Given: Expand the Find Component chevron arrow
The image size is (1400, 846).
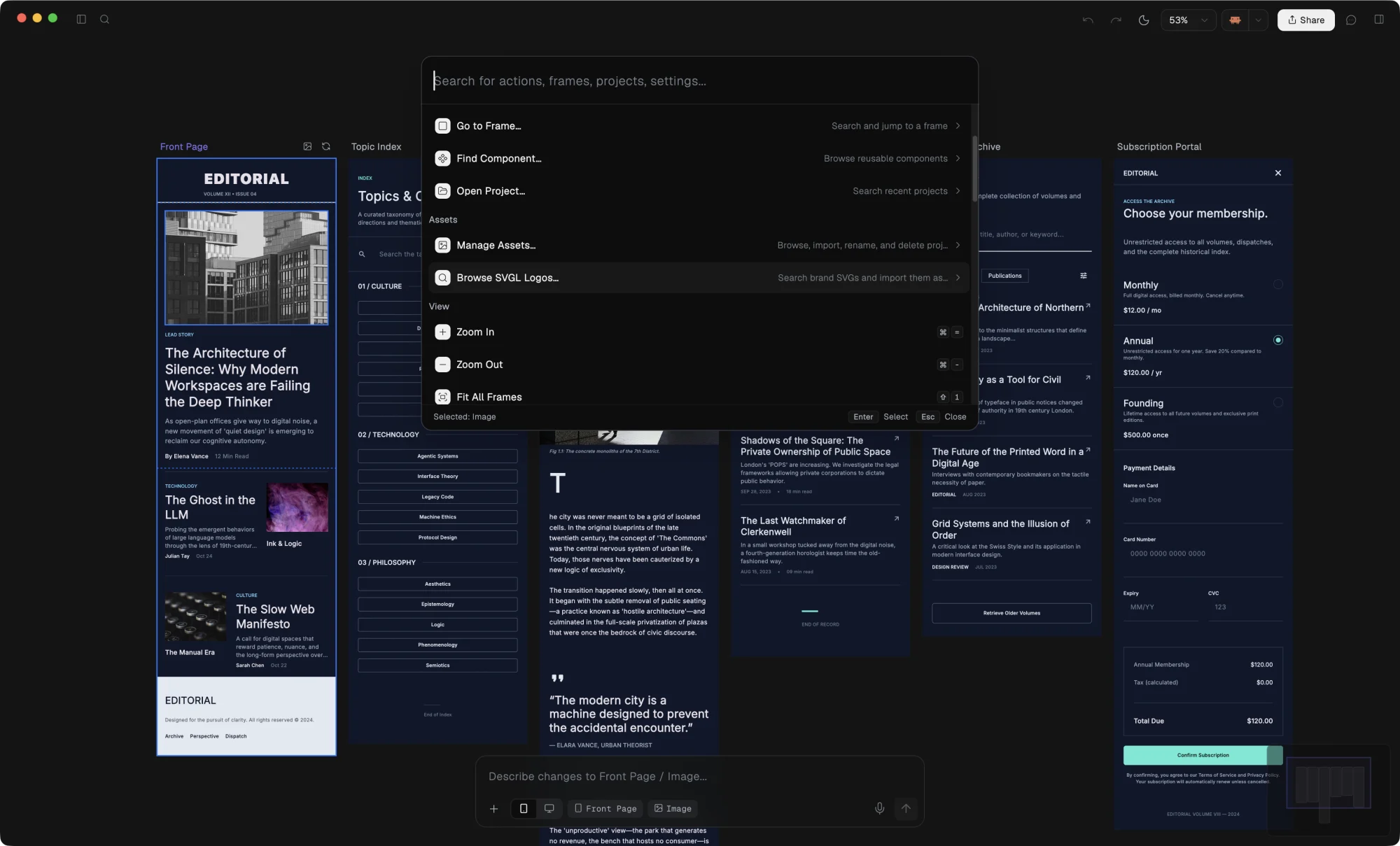Looking at the screenshot, I should point(958,159).
